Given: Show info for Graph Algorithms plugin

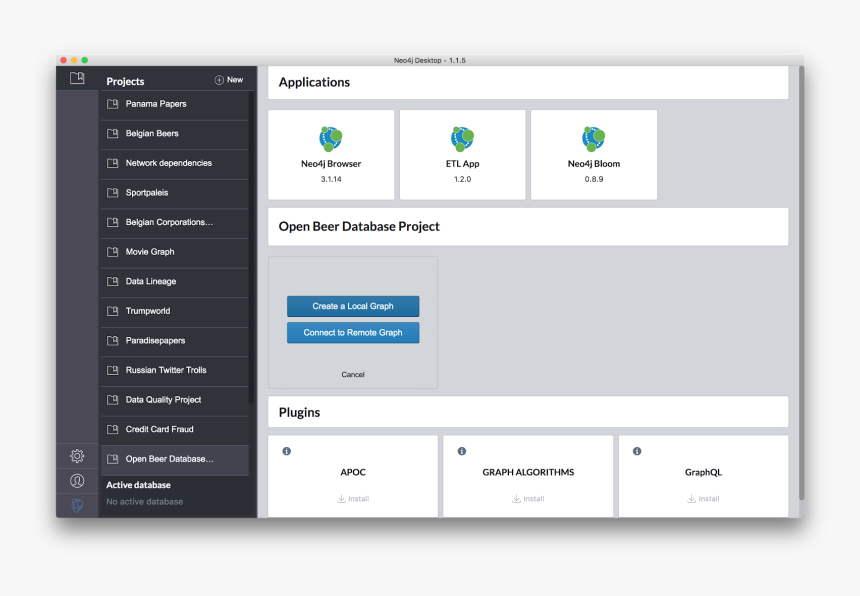Looking at the screenshot, I should pos(462,451).
